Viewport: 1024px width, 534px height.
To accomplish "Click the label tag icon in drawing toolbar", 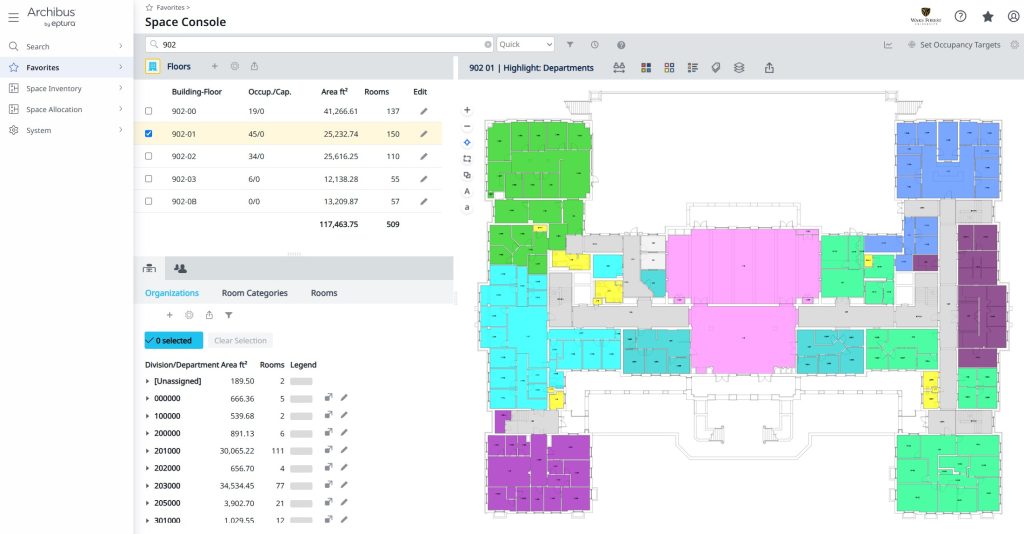I will (x=716, y=68).
